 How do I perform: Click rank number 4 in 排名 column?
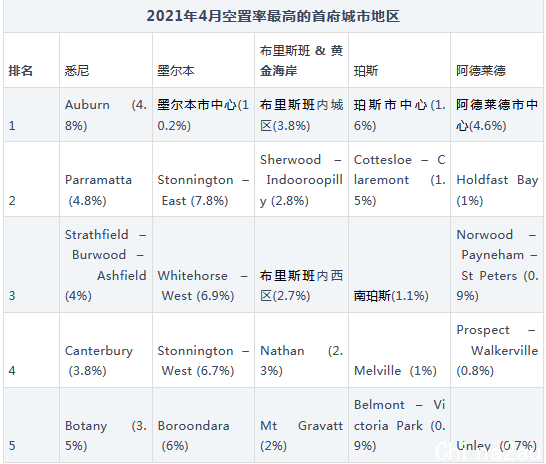point(12,371)
